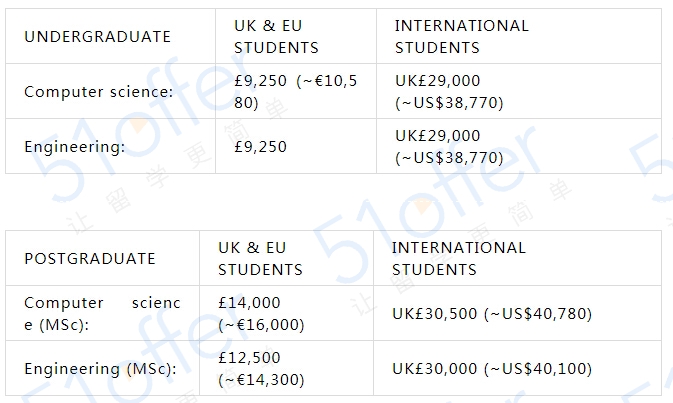Screen dimensions: 673x403
Task: Select the UK£30,000 (~US$40,100) cell
Action: pos(518,368)
